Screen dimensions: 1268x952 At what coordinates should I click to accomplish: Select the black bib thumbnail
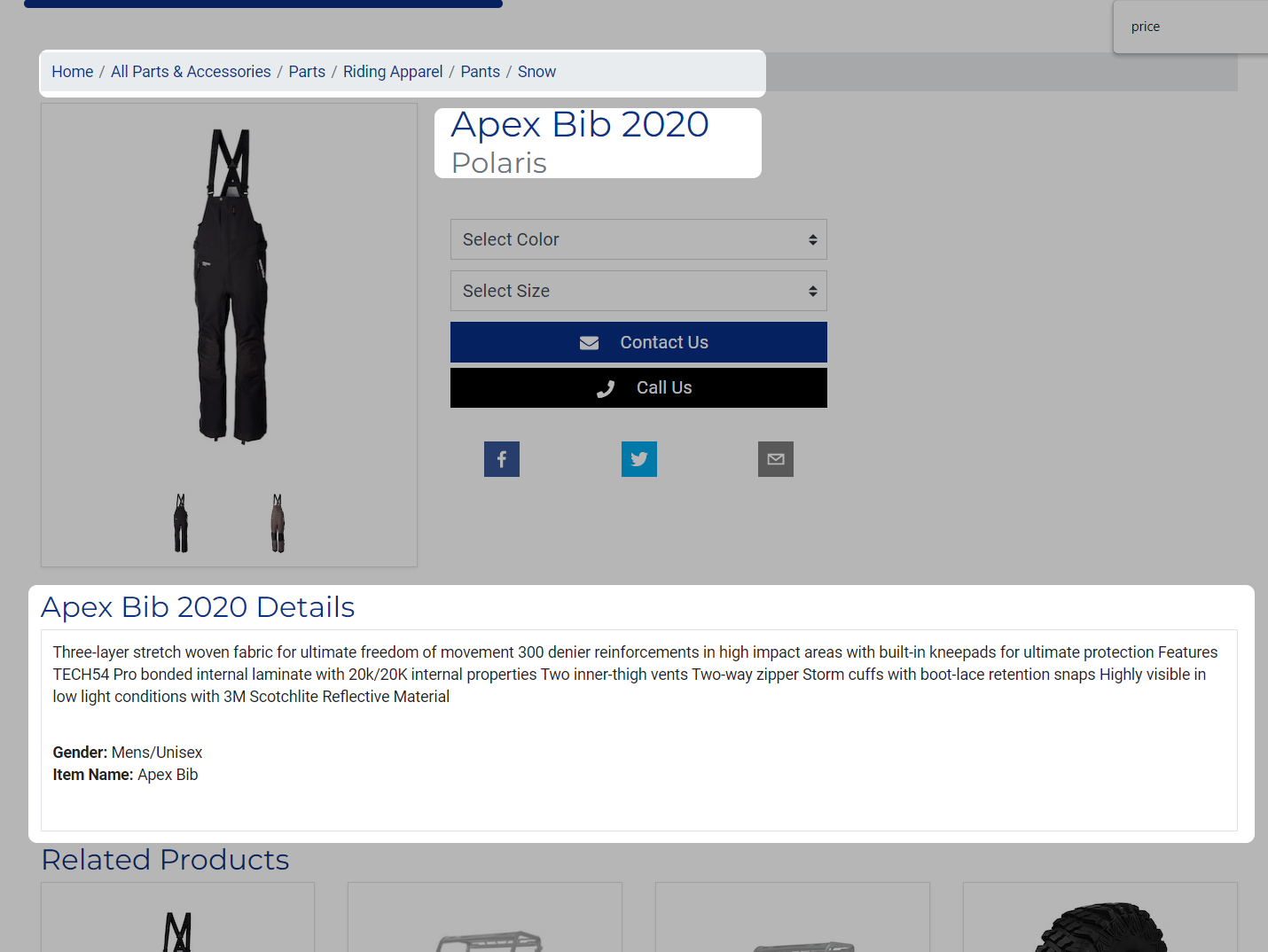coord(181,523)
